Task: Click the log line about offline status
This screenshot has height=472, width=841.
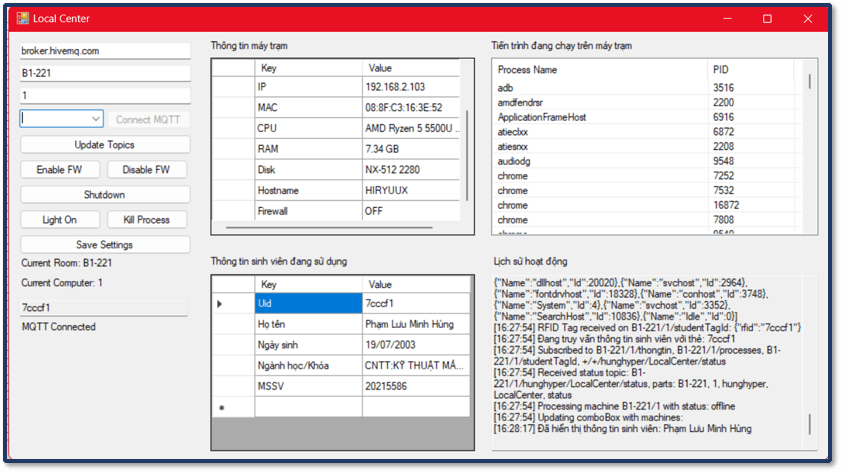Action: [615, 407]
